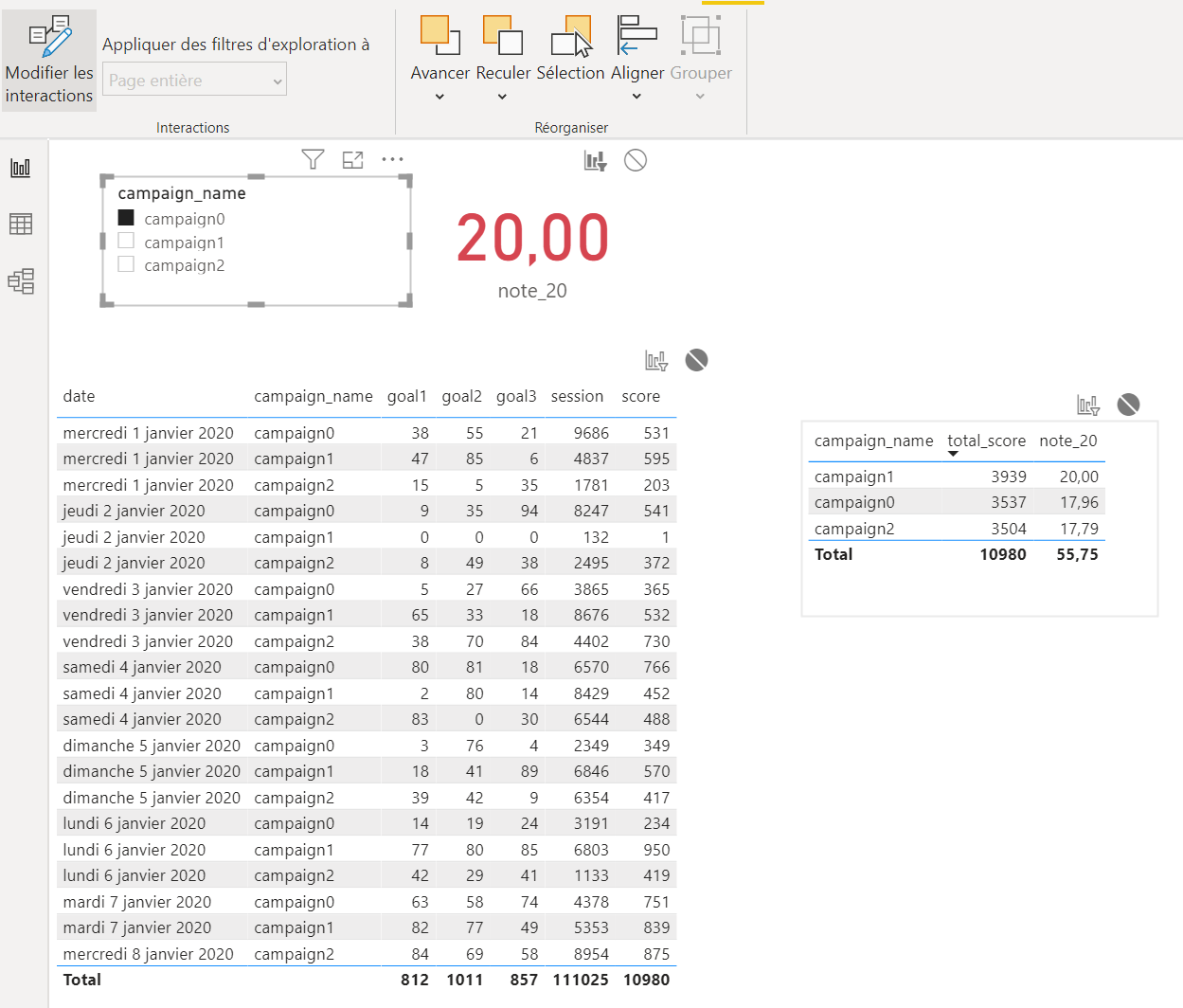Click the goal2 column header
This screenshot has height=1008, width=1183.
point(462,396)
